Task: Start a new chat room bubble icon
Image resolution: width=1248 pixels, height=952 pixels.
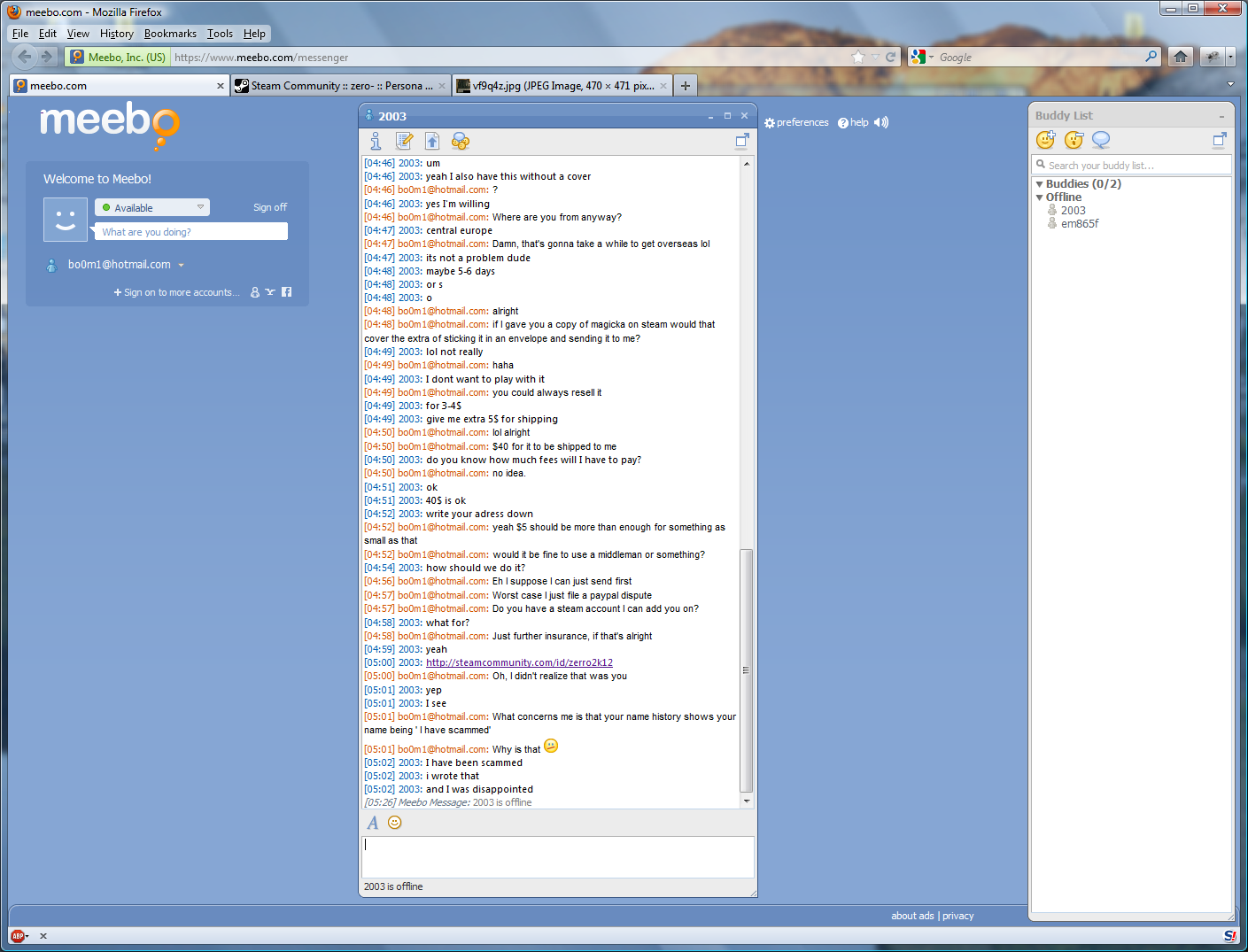Action: (1101, 140)
